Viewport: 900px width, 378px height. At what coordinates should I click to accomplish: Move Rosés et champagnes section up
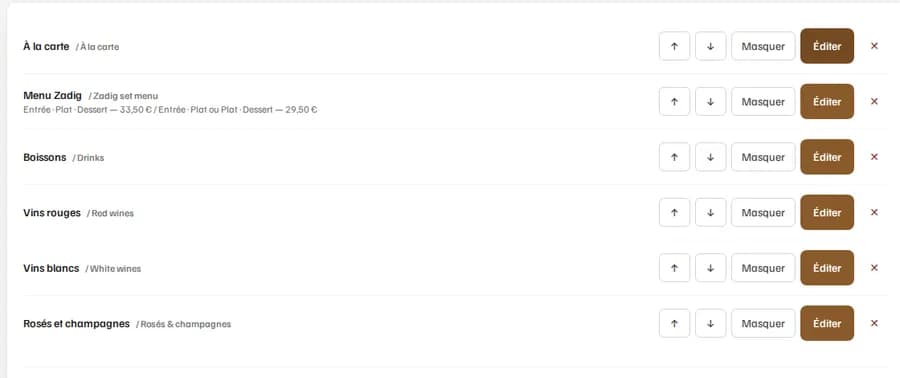(x=674, y=324)
